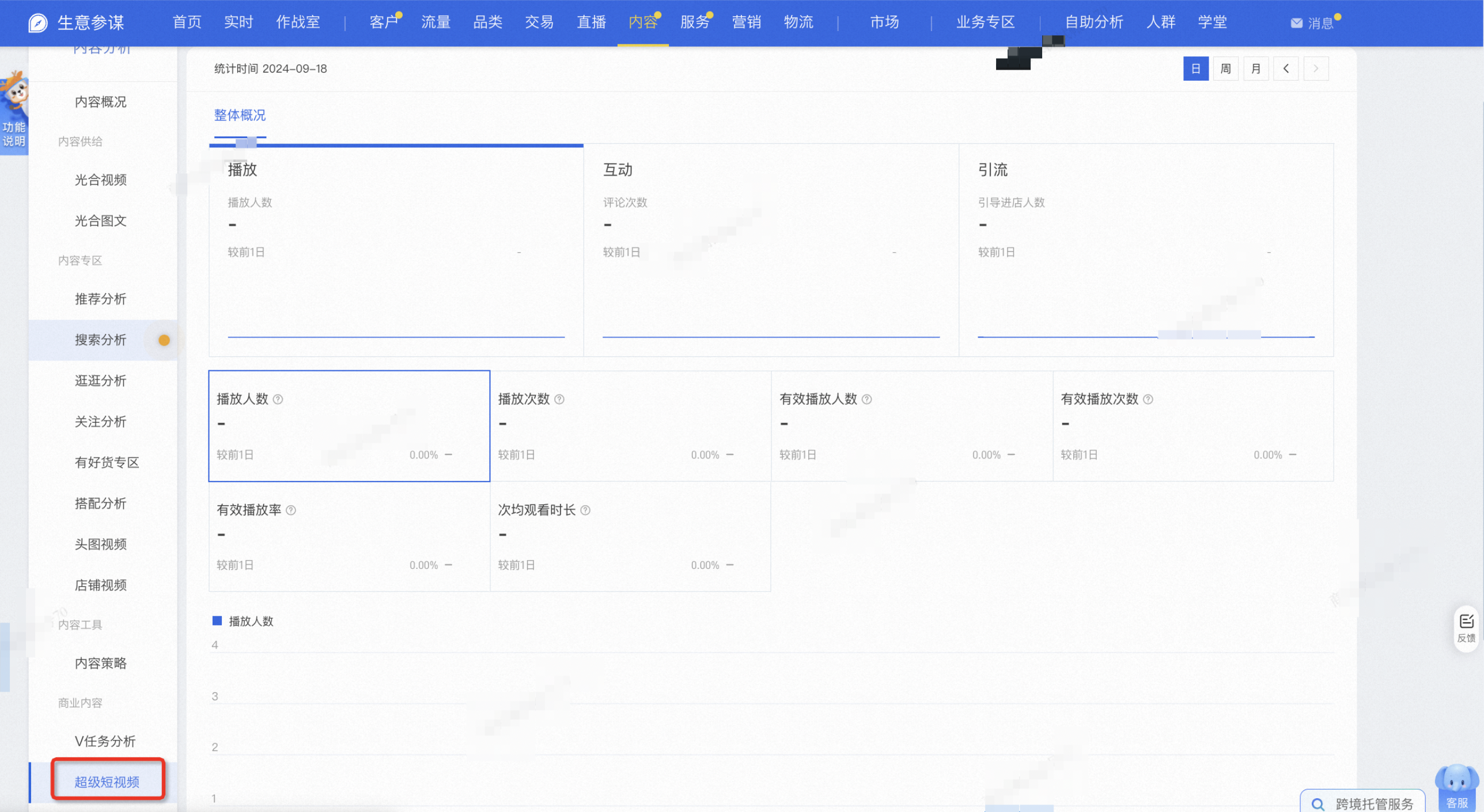Open the 内容 top menu

[643, 22]
